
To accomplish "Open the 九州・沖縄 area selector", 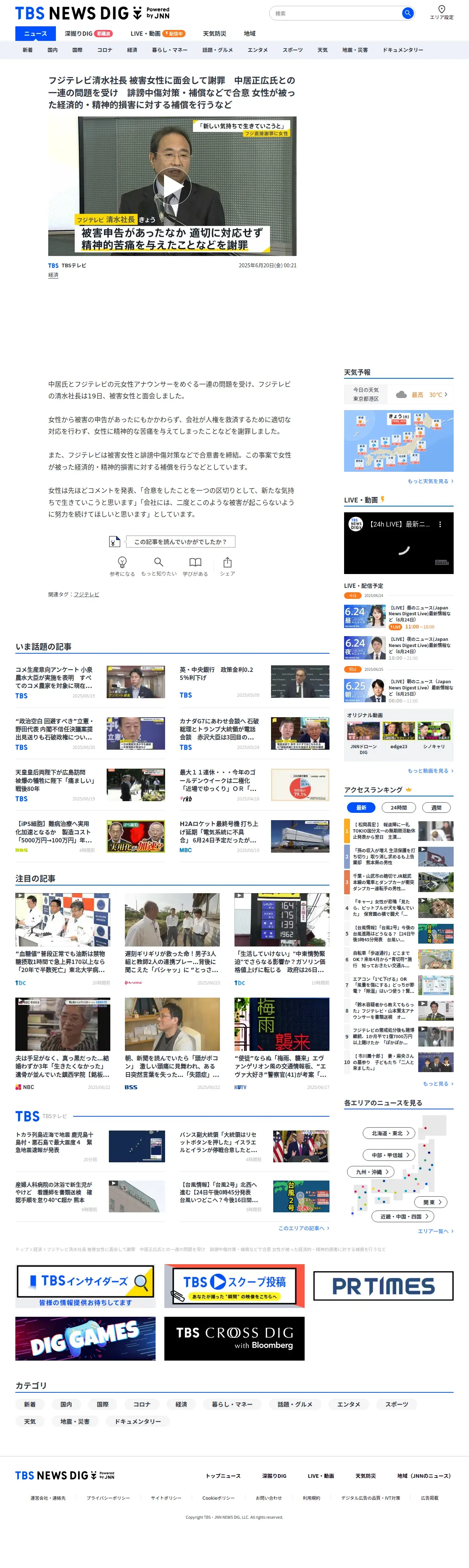I will coord(371,1172).
